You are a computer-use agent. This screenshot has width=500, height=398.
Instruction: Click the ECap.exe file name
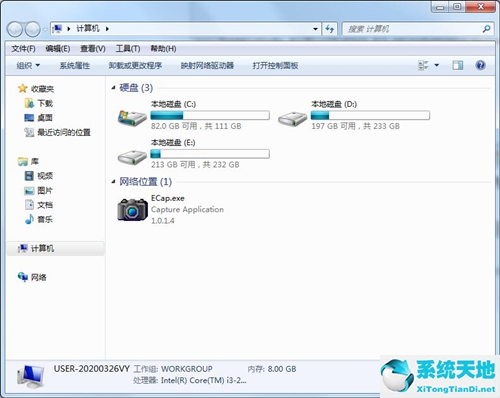[x=168, y=198]
